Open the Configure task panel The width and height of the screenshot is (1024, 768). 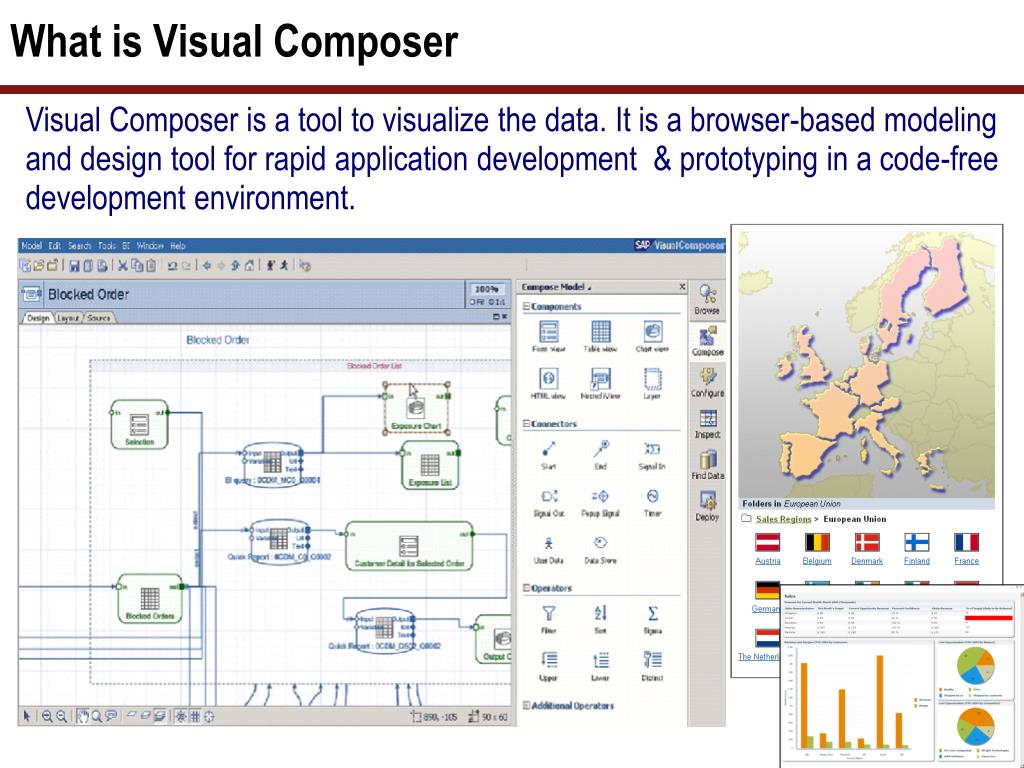[707, 382]
